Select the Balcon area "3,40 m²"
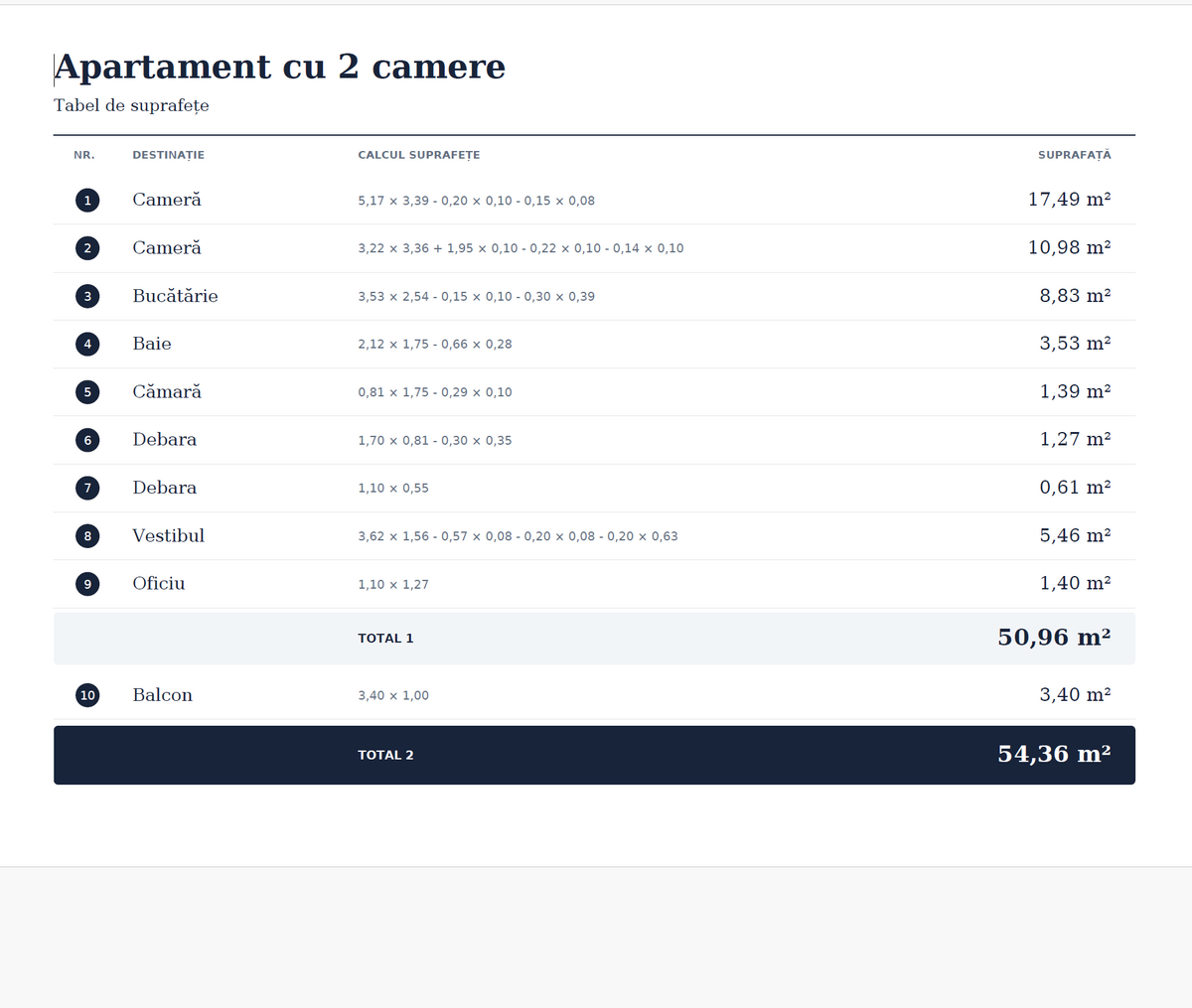This screenshot has width=1192, height=1008. pyautogui.click(x=1076, y=695)
